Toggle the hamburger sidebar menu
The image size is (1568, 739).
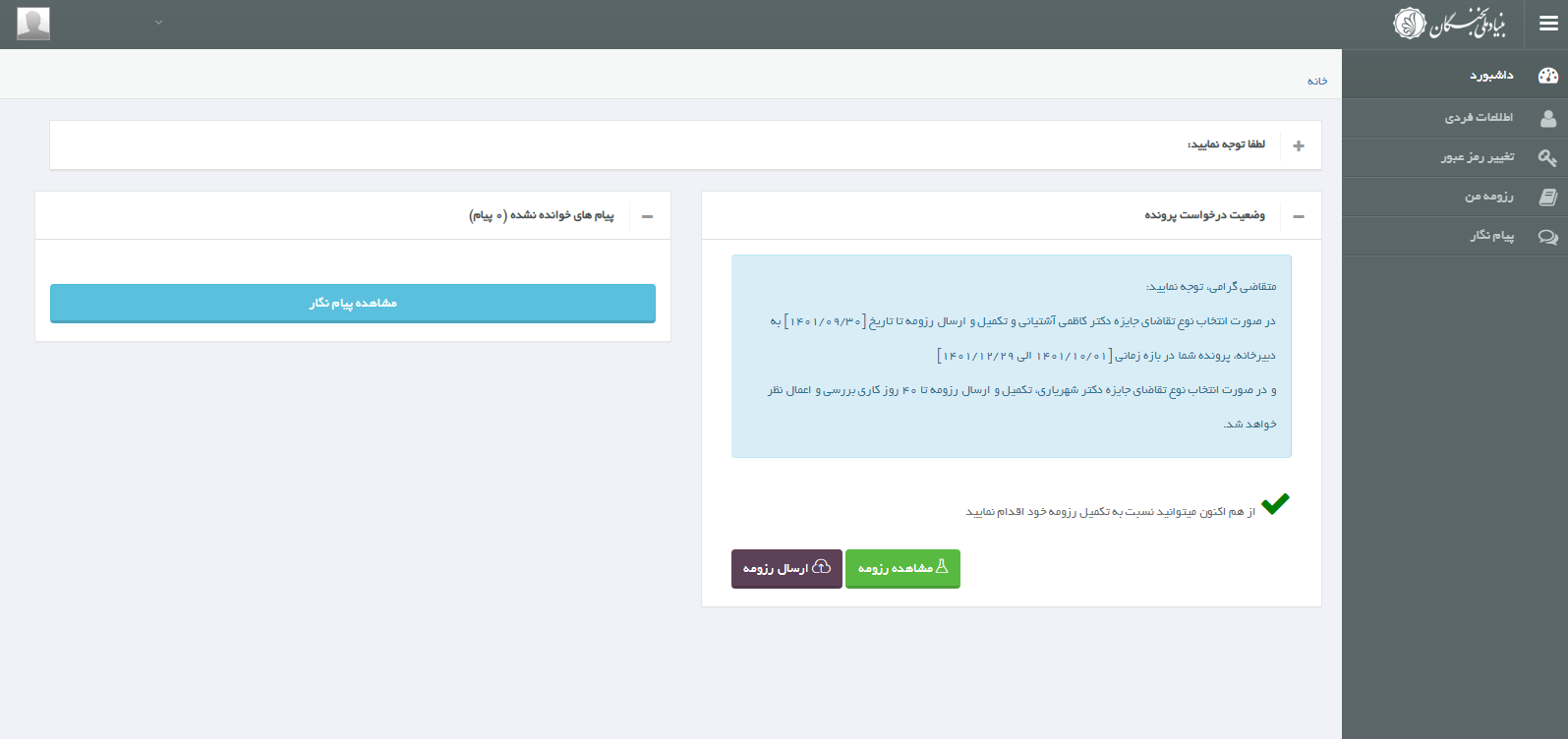pos(1548,24)
